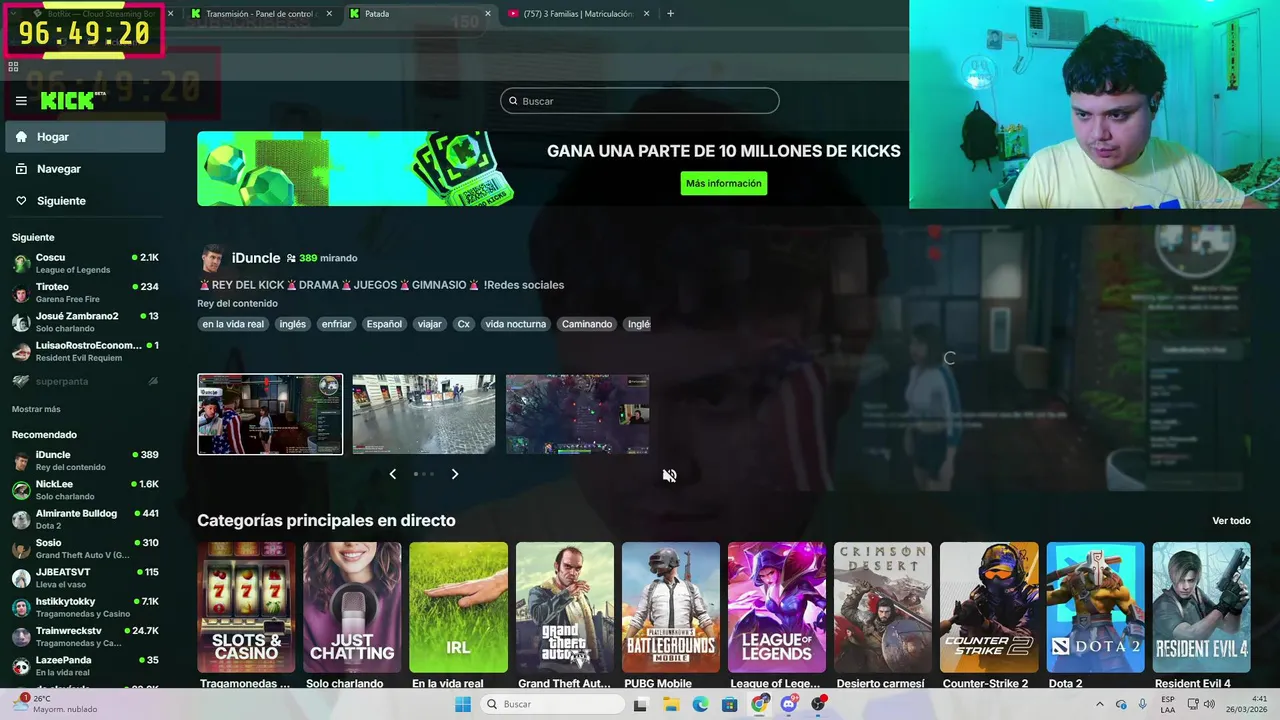Click Más información banner button
1280x720 pixels.
pyautogui.click(x=724, y=183)
